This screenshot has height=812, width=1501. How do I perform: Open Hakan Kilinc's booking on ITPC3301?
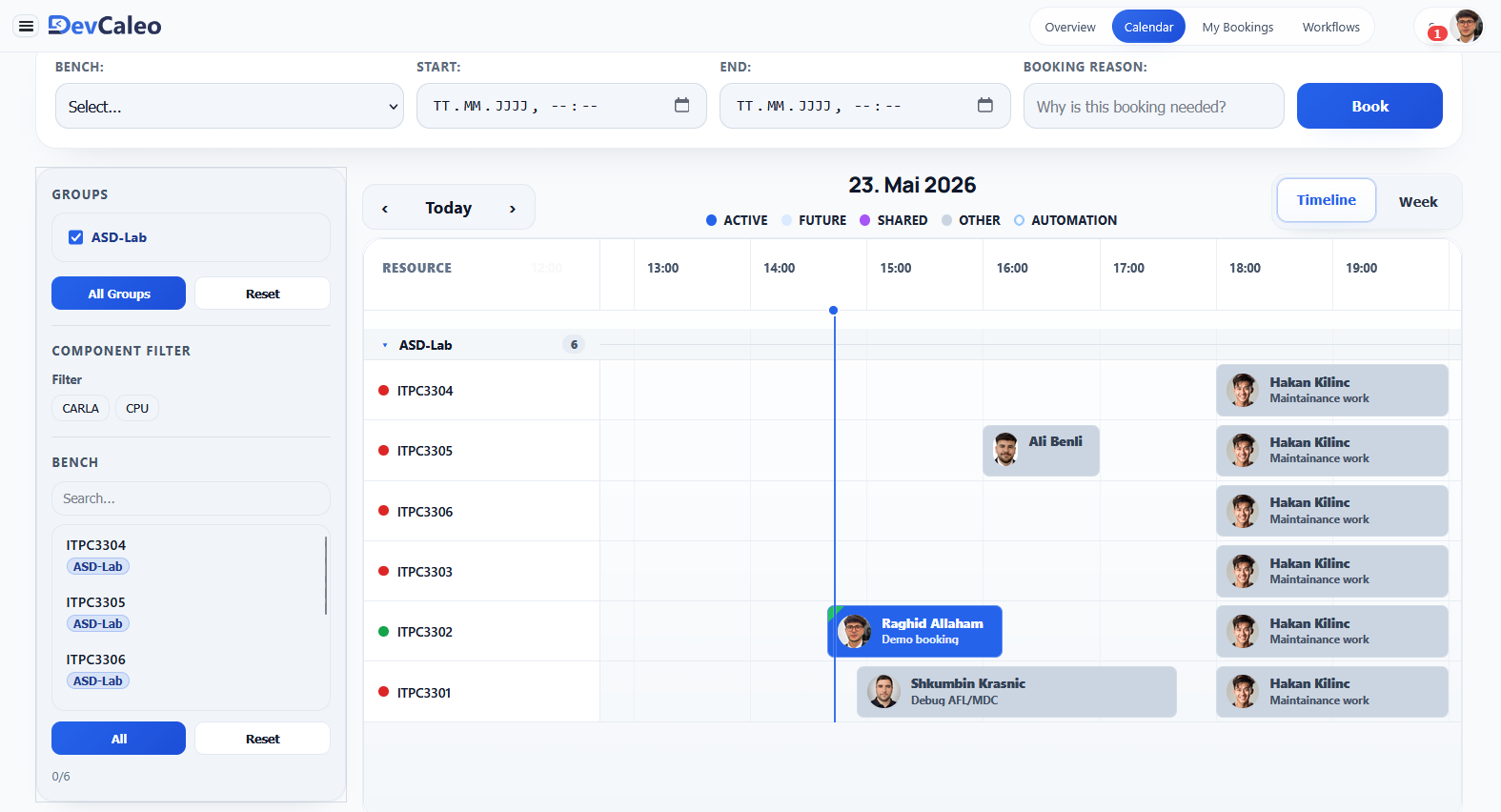click(1331, 692)
